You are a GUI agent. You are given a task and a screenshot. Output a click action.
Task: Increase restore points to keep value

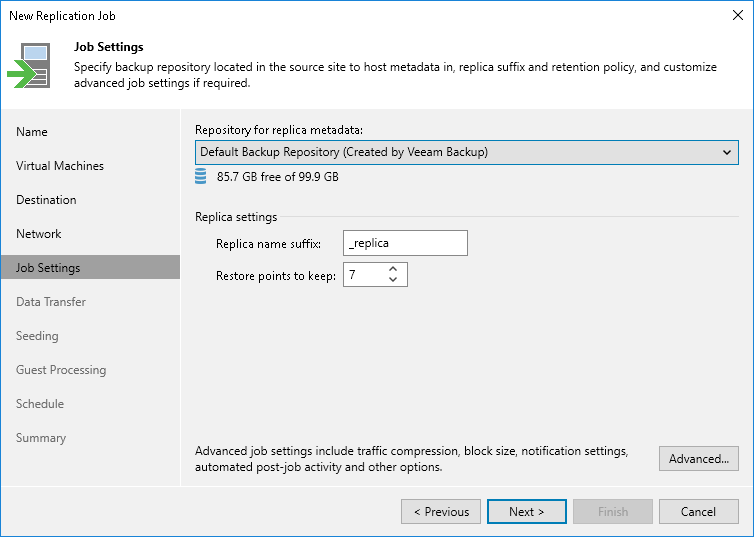393,269
